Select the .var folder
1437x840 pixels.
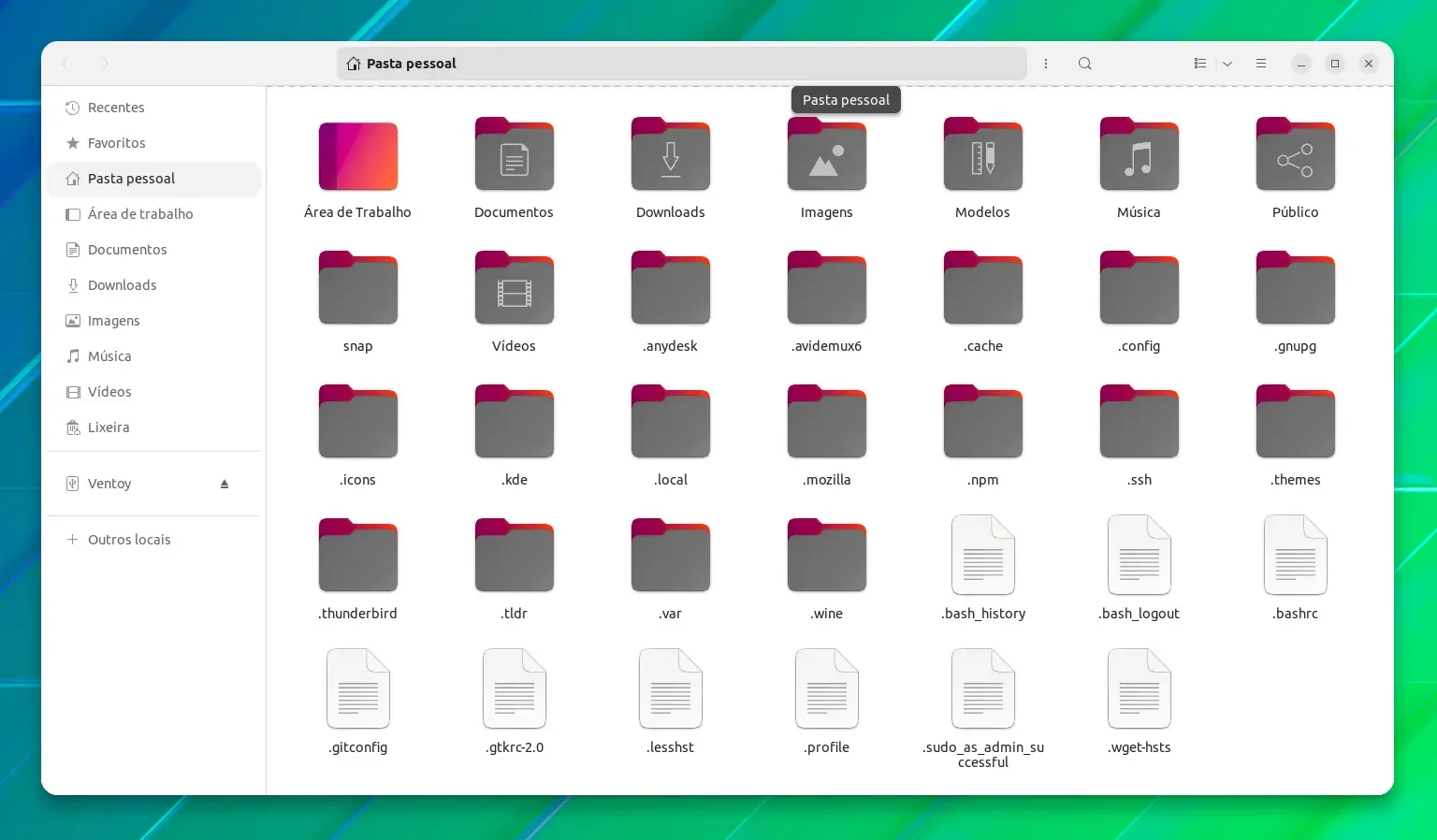click(x=671, y=556)
